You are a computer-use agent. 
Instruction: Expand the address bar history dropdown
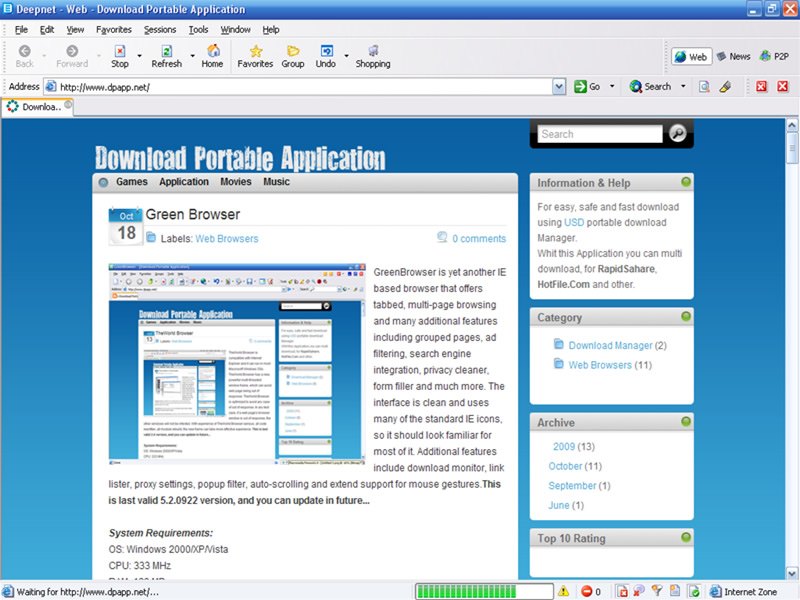click(559, 87)
